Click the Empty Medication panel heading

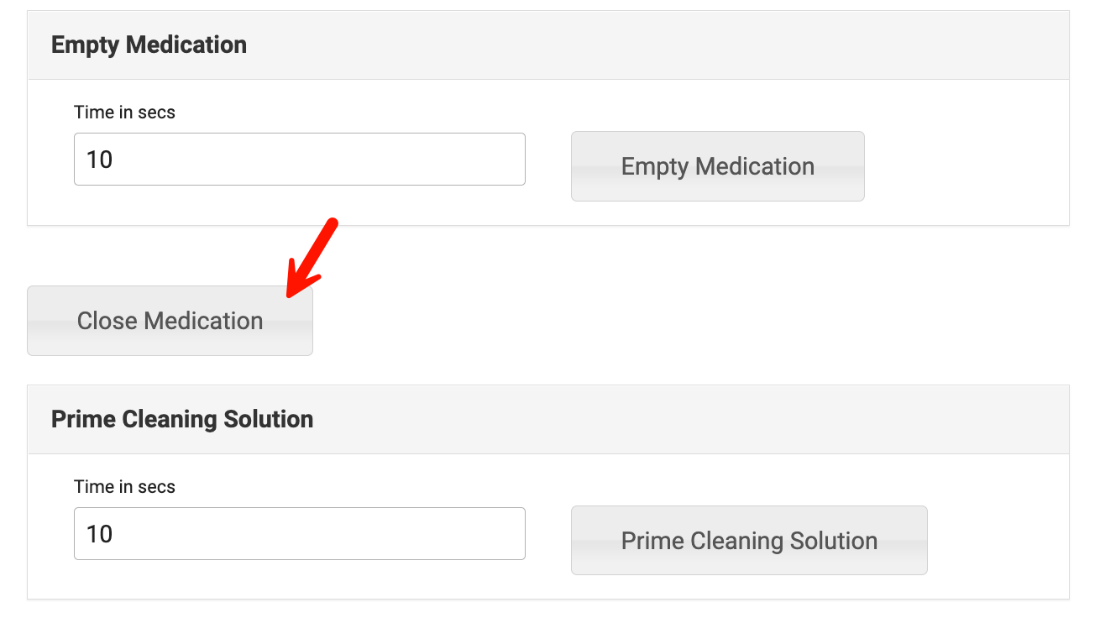coord(149,45)
